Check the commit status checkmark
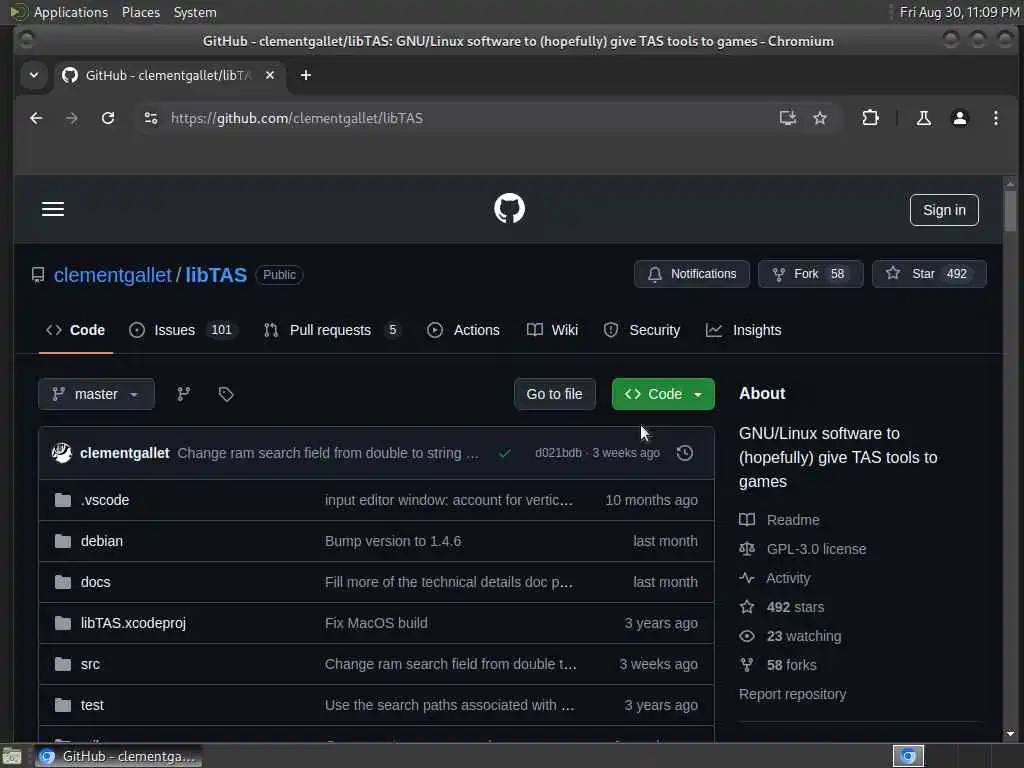This screenshot has width=1024, height=768. [504, 453]
